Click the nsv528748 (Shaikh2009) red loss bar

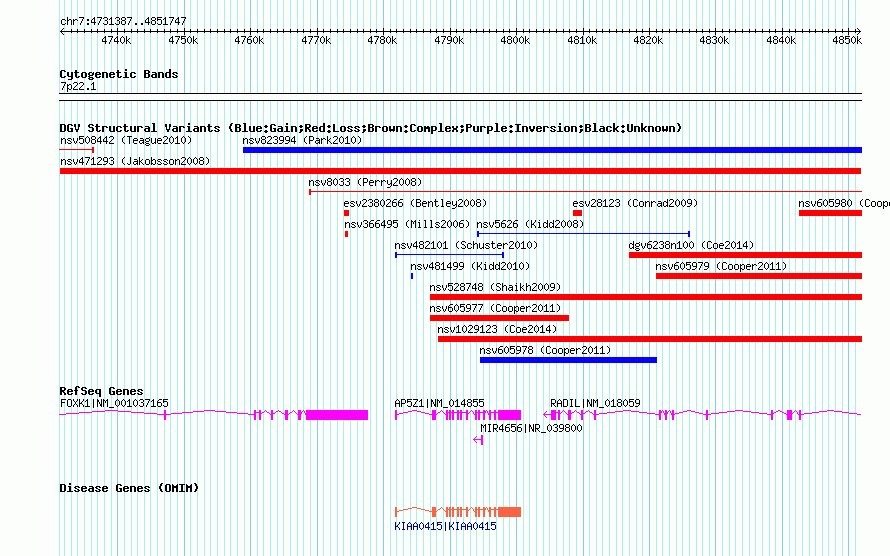[x=646, y=297]
